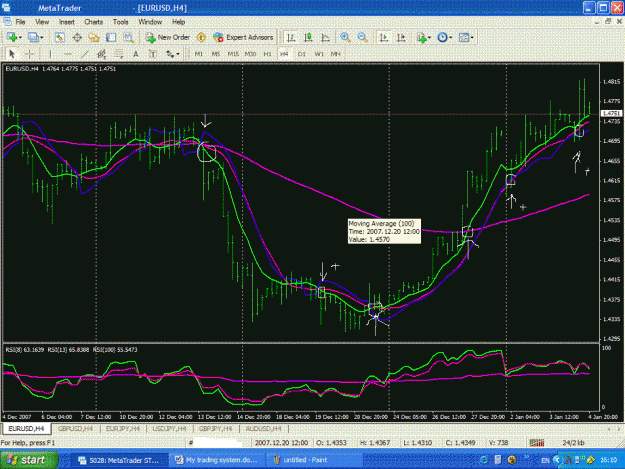This screenshot has height=469, width=625.
Task: Set timeframe to MN
Action: (x=335, y=54)
